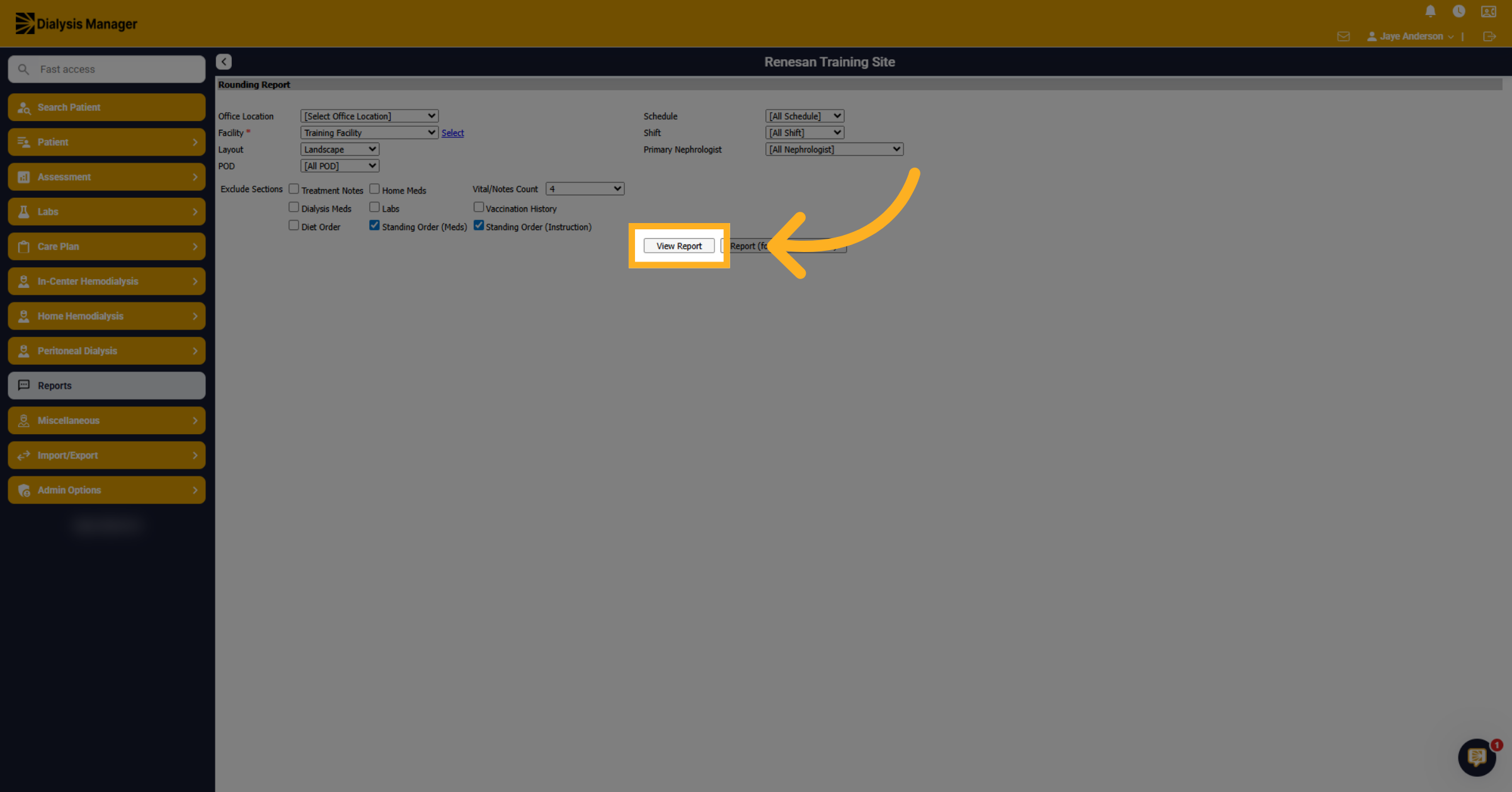Open the clock history icon

point(1458,11)
